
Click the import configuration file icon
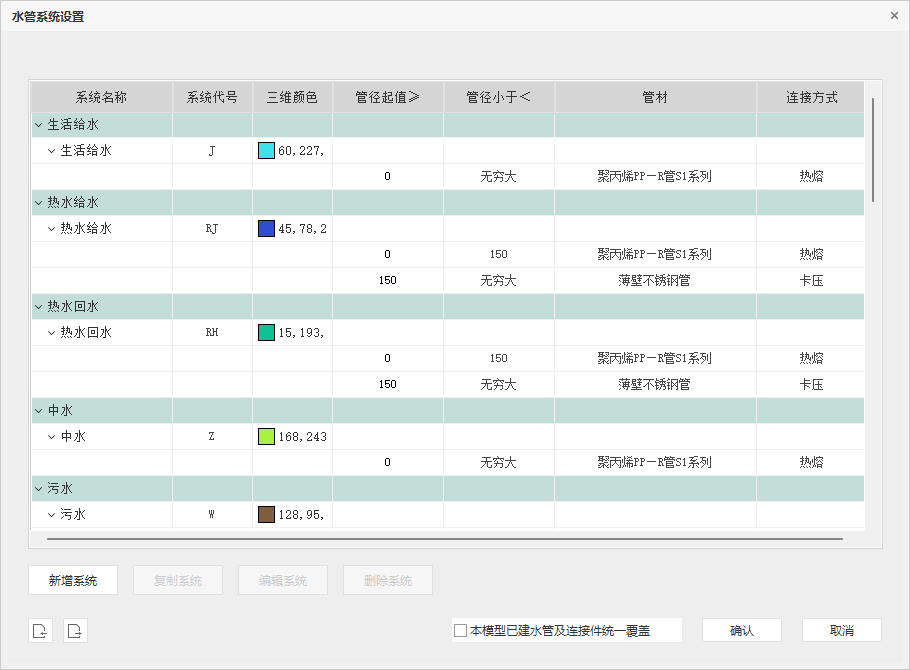40,630
